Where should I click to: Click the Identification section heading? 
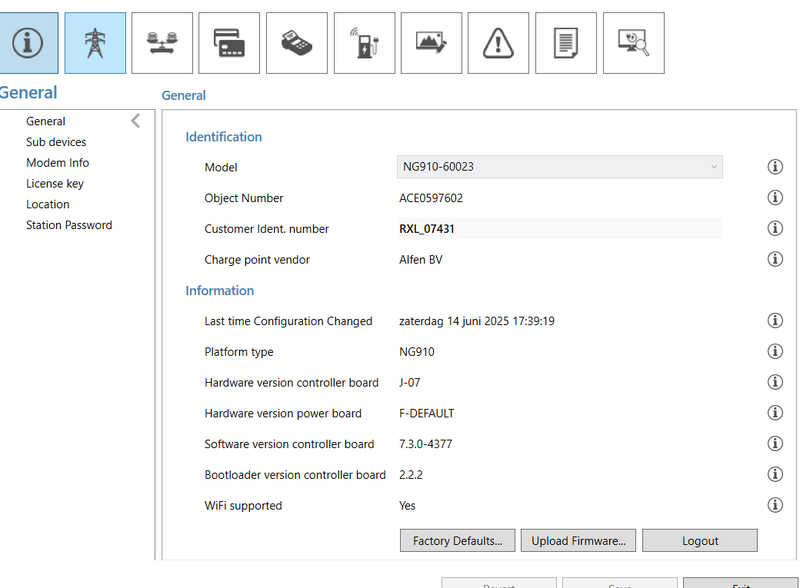point(223,137)
